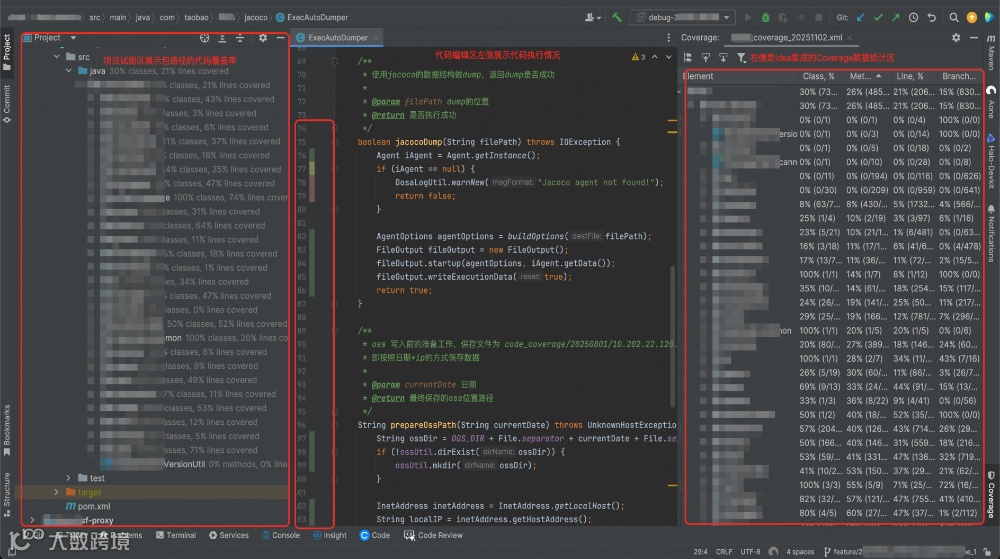The image size is (1000, 559).
Task: Open editor tabs three-dot menu
Action: [x=668, y=38]
